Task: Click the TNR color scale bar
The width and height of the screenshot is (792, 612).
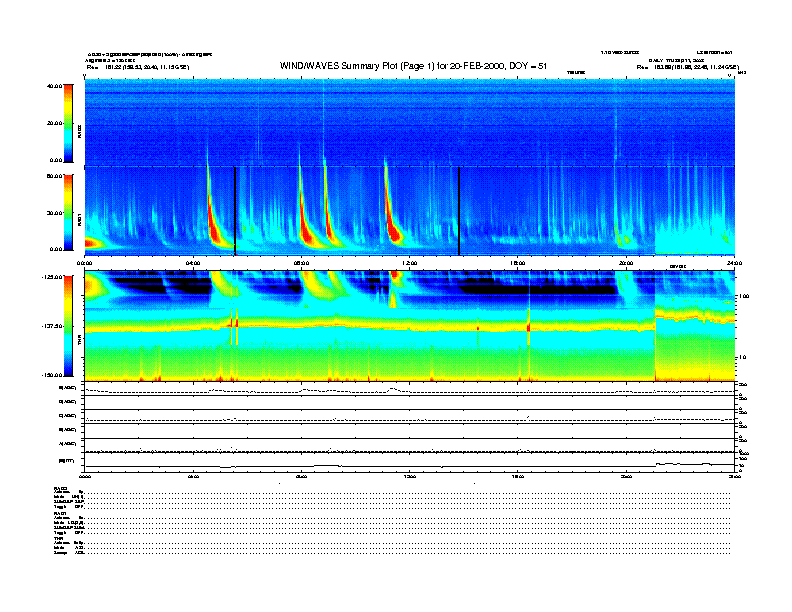Action: click(x=66, y=325)
